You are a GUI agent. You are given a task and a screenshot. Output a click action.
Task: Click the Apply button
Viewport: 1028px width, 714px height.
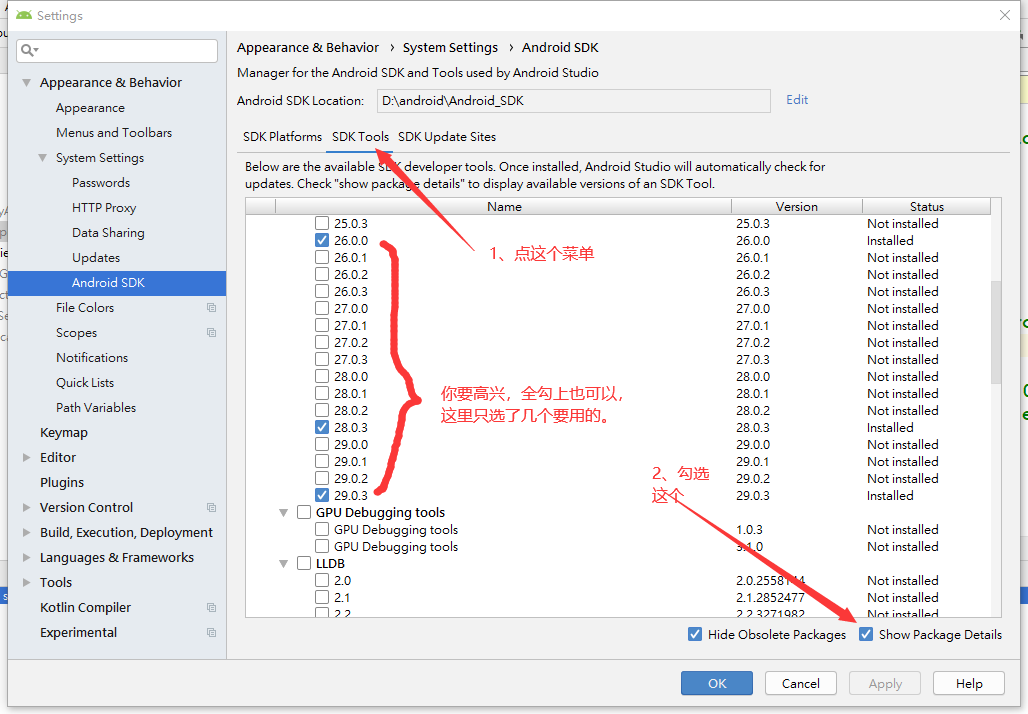[885, 683]
